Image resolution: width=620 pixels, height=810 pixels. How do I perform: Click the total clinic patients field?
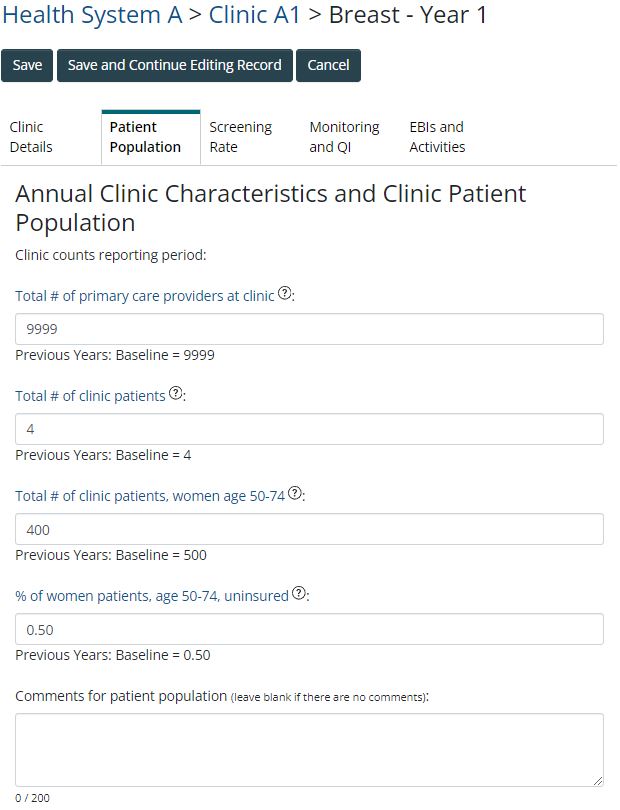coord(309,429)
